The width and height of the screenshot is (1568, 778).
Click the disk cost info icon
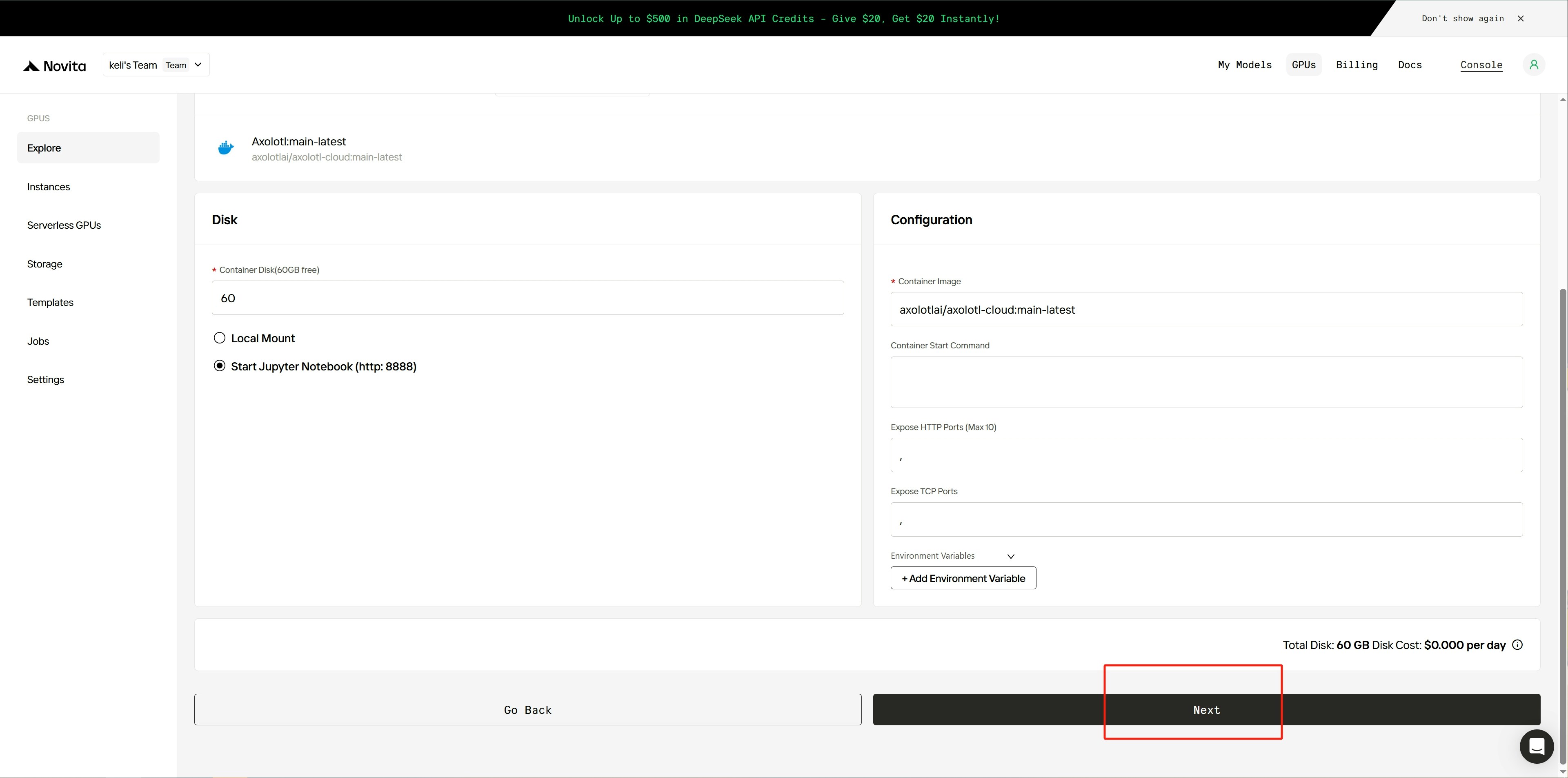(x=1517, y=645)
